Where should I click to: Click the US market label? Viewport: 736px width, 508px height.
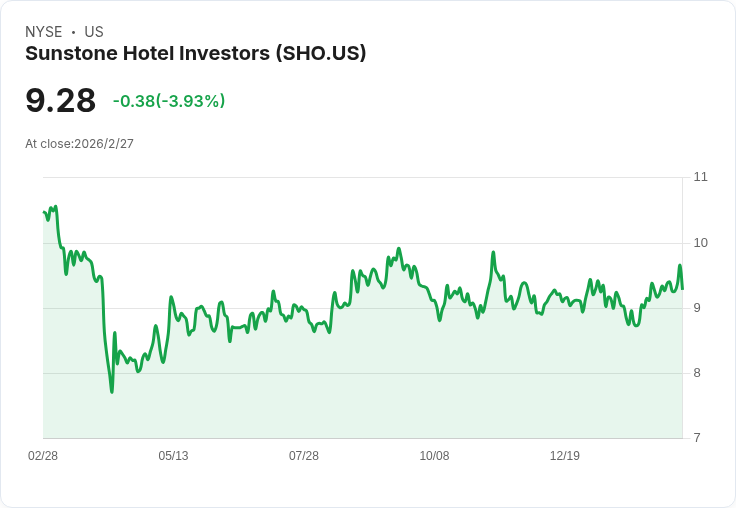pyautogui.click(x=94, y=32)
